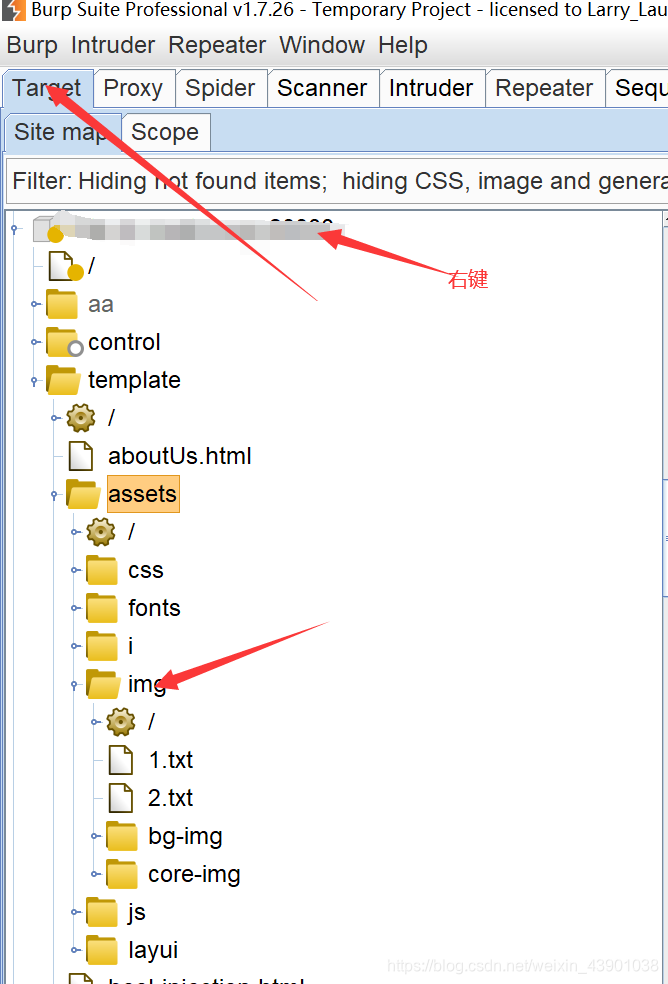Viewport: 668px width, 984px height.
Task: Click the core-img folder icon
Action: point(122,874)
